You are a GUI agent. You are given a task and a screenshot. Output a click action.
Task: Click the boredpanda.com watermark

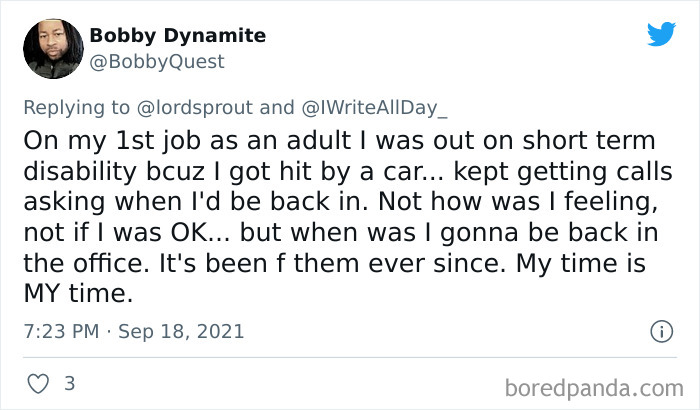(594, 384)
